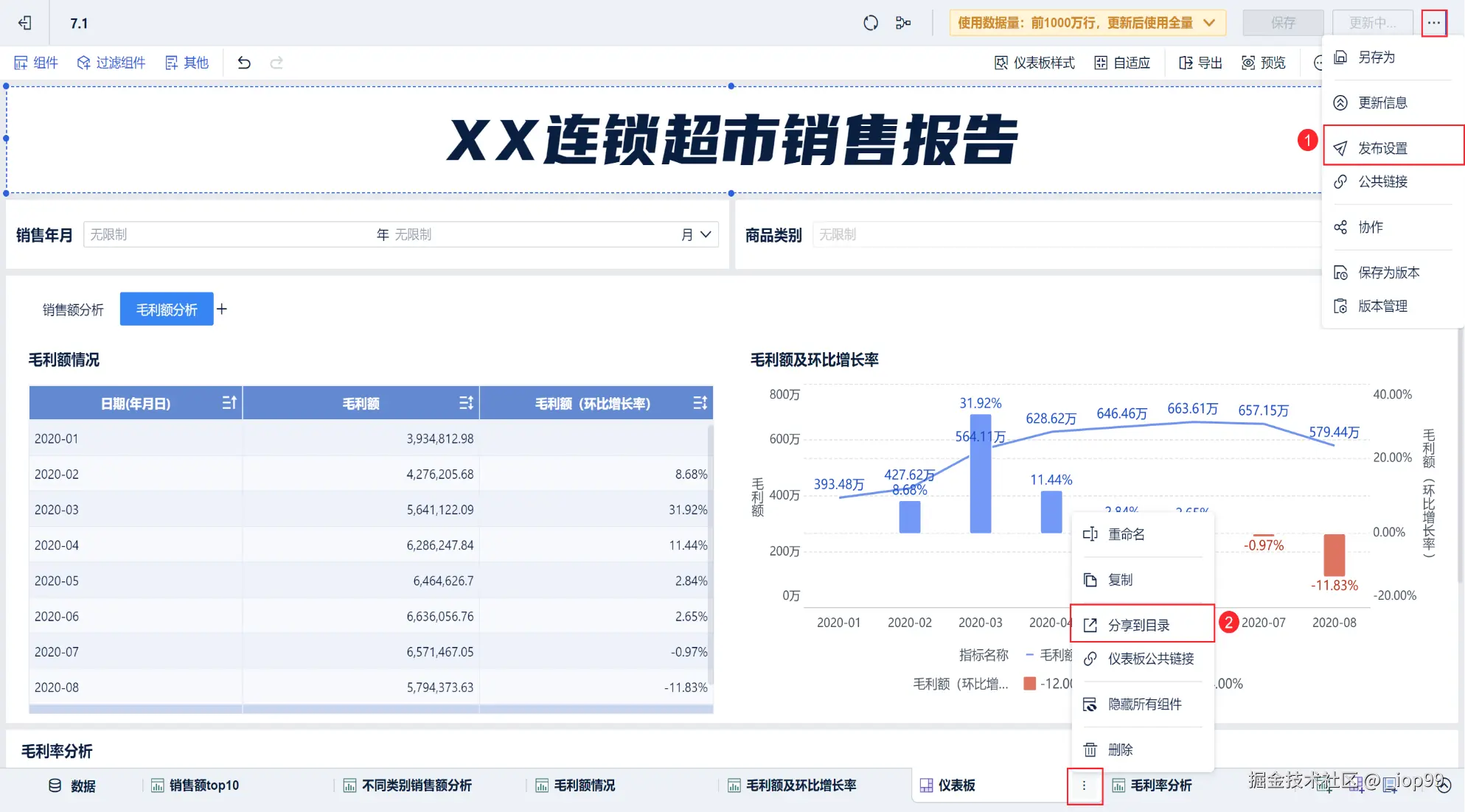Click the plus icon to add tab
The image size is (1465, 812).
(222, 309)
